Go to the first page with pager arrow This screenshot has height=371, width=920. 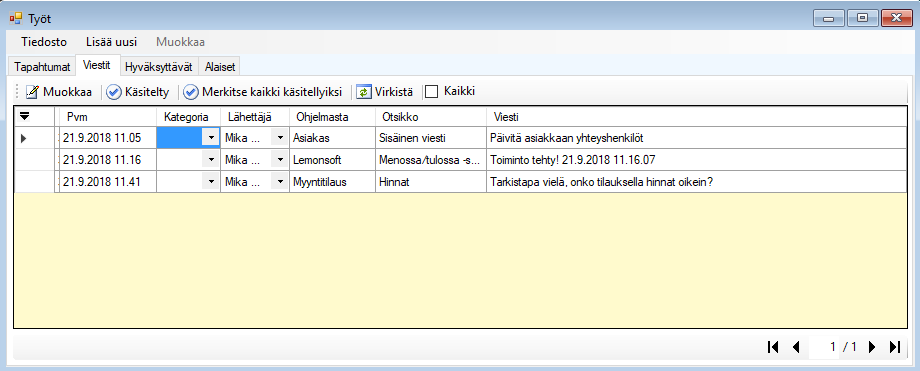click(x=773, y=347)
